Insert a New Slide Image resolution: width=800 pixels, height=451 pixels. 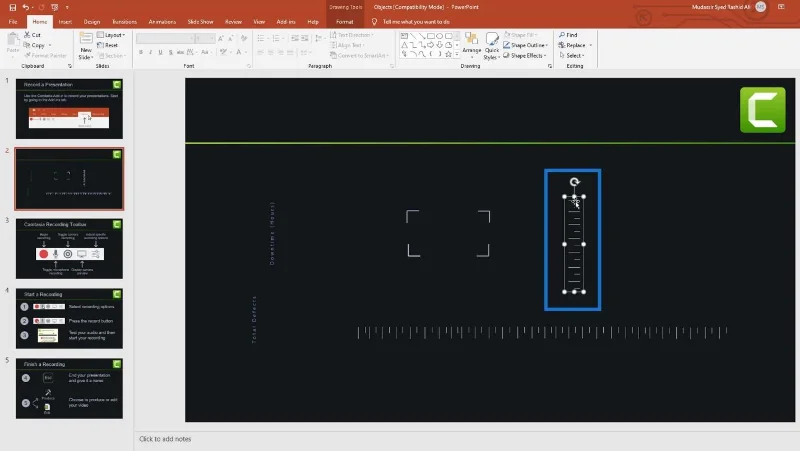[x=86, y=45]
